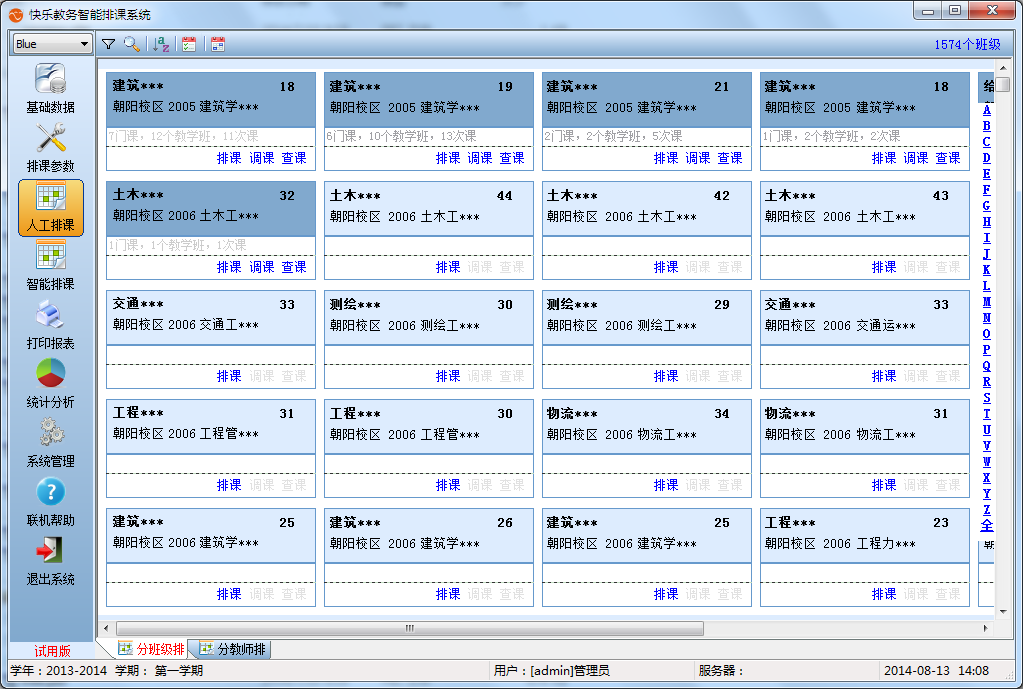The image size is (1023, 689).
Task: Click the 退出系统 exit icon
Action: click(x=50, y=551)
